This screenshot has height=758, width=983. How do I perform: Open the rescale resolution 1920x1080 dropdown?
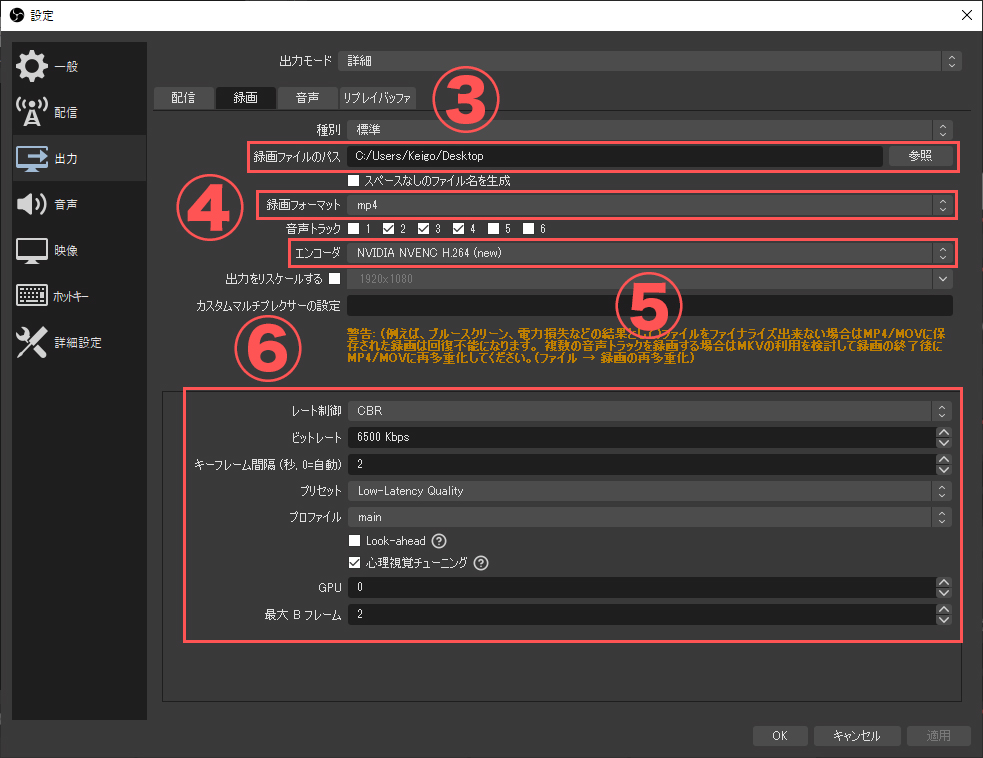650,279
